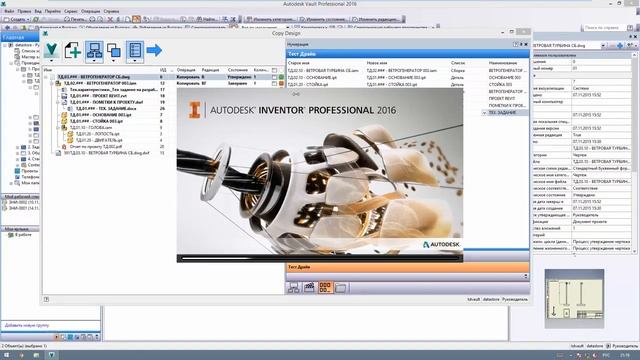Tick the checkbox in ВЕТРОГЕНЕРАТОР 003.iam row
640x360 pixels.
274,83
